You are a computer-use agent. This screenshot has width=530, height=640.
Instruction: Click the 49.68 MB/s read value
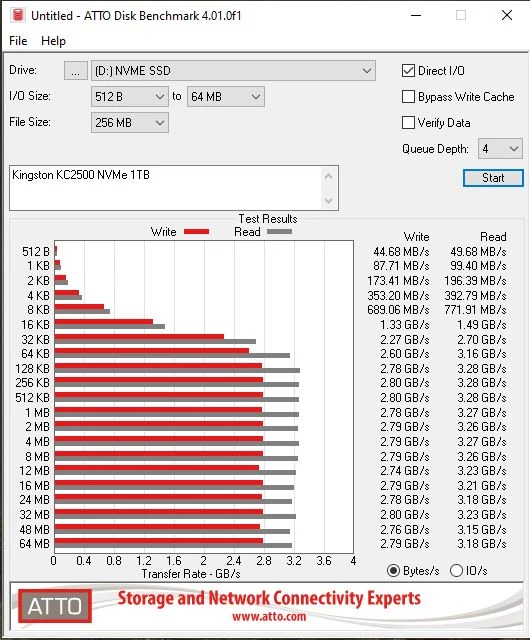(x=478, y=252)
